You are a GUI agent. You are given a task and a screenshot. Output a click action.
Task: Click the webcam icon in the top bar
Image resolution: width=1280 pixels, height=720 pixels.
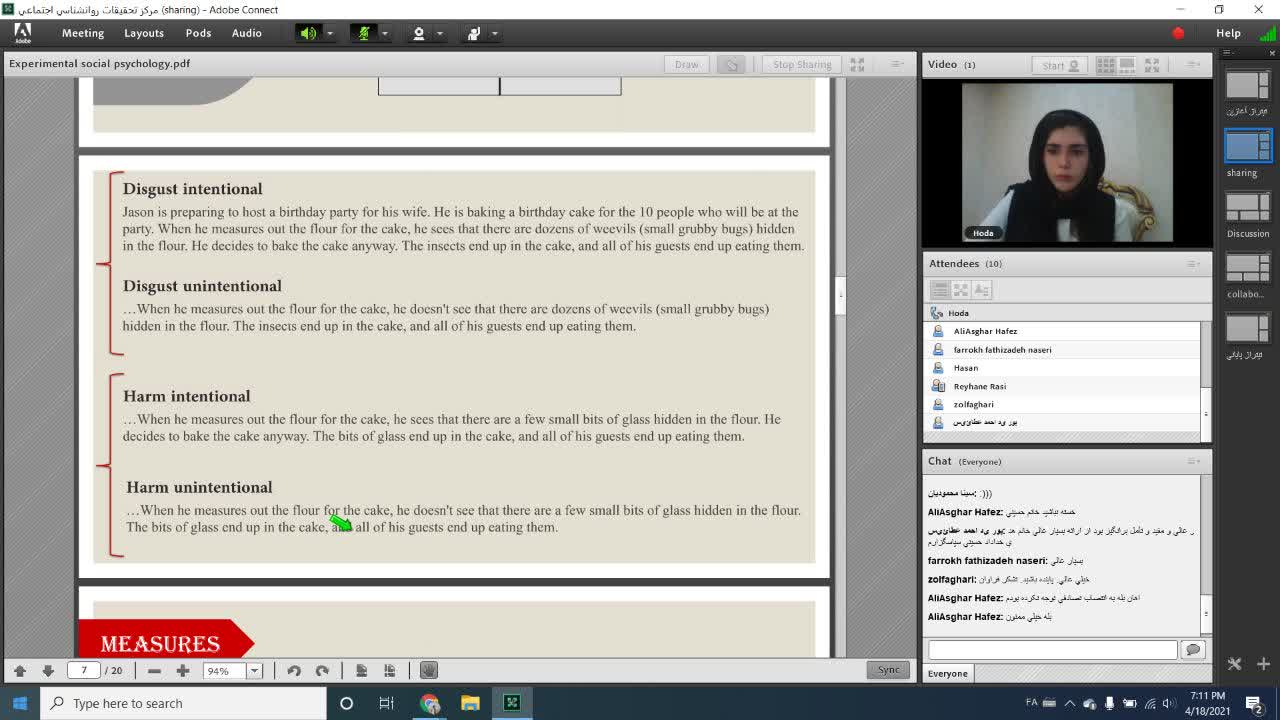pyautogui.click(x=419, y=33)
